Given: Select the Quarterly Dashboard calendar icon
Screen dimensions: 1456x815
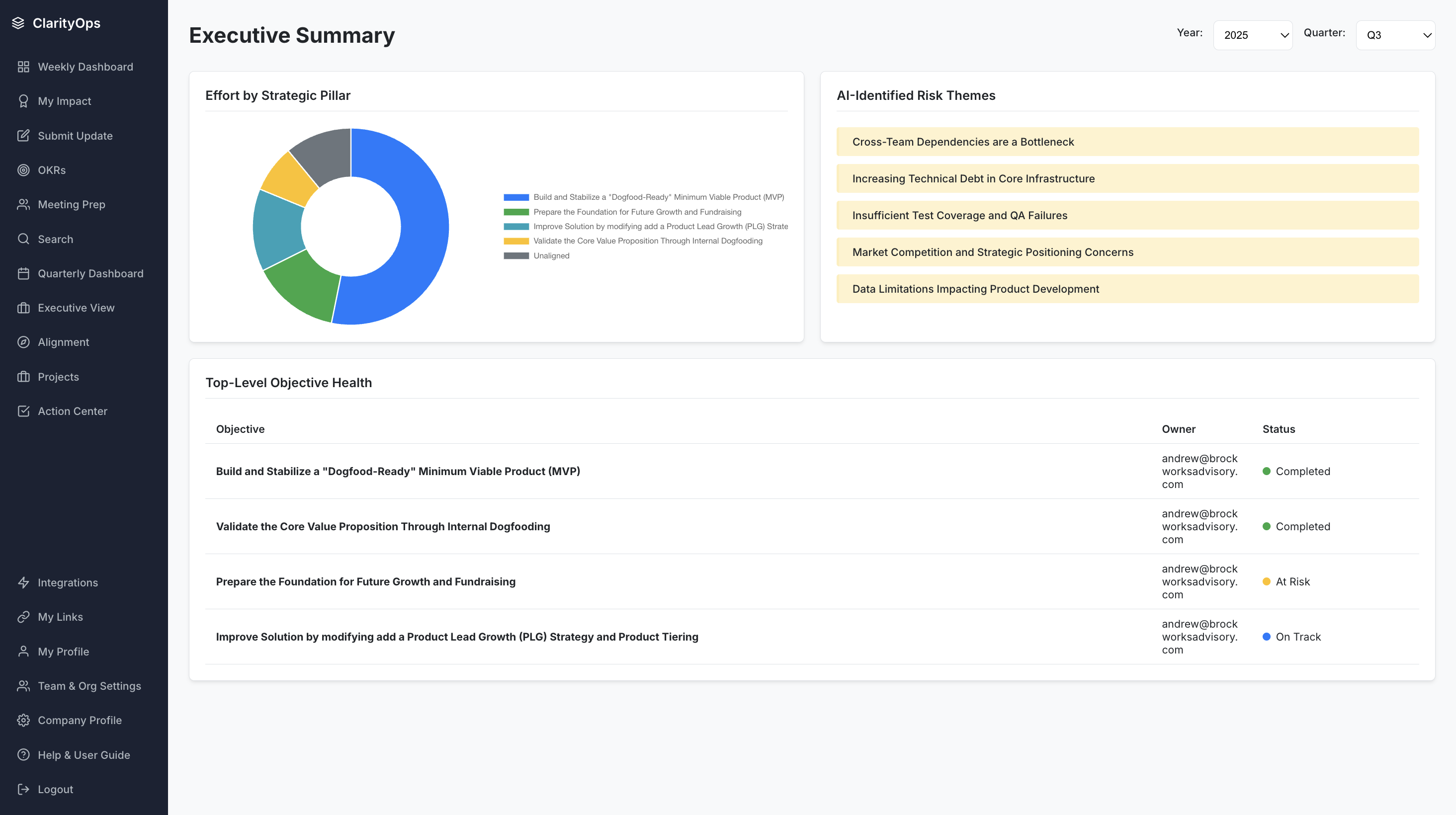Looking at the screenshot, I should click(x=23, y=273).
